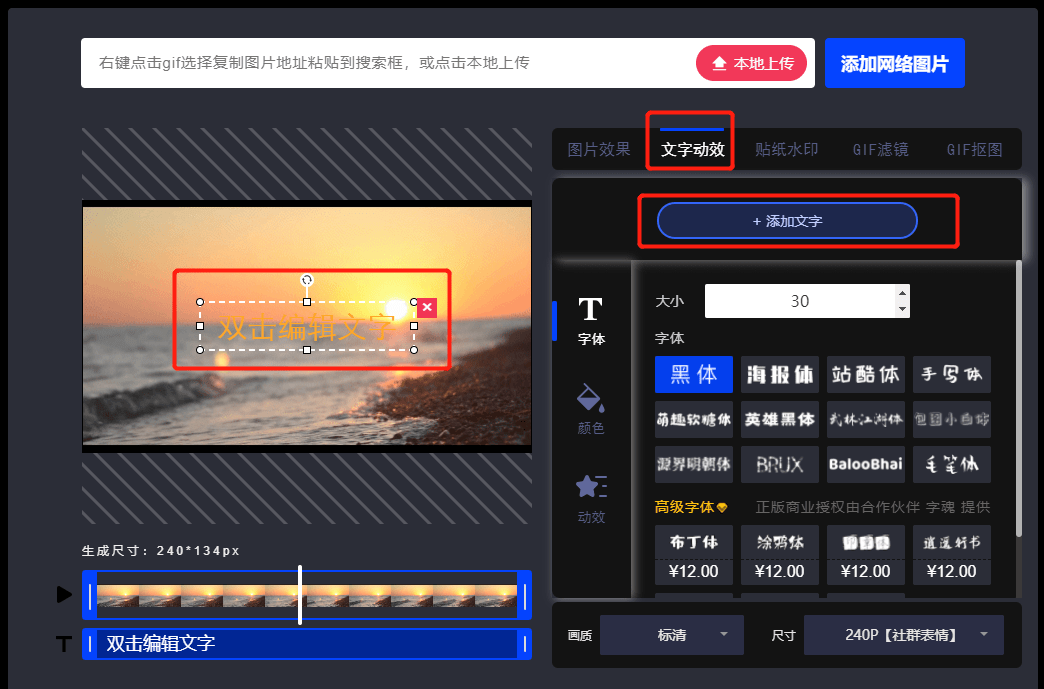Open the 颜色 paint bucket section
This screenshot has width=1044, height=689.
point(591,409)
